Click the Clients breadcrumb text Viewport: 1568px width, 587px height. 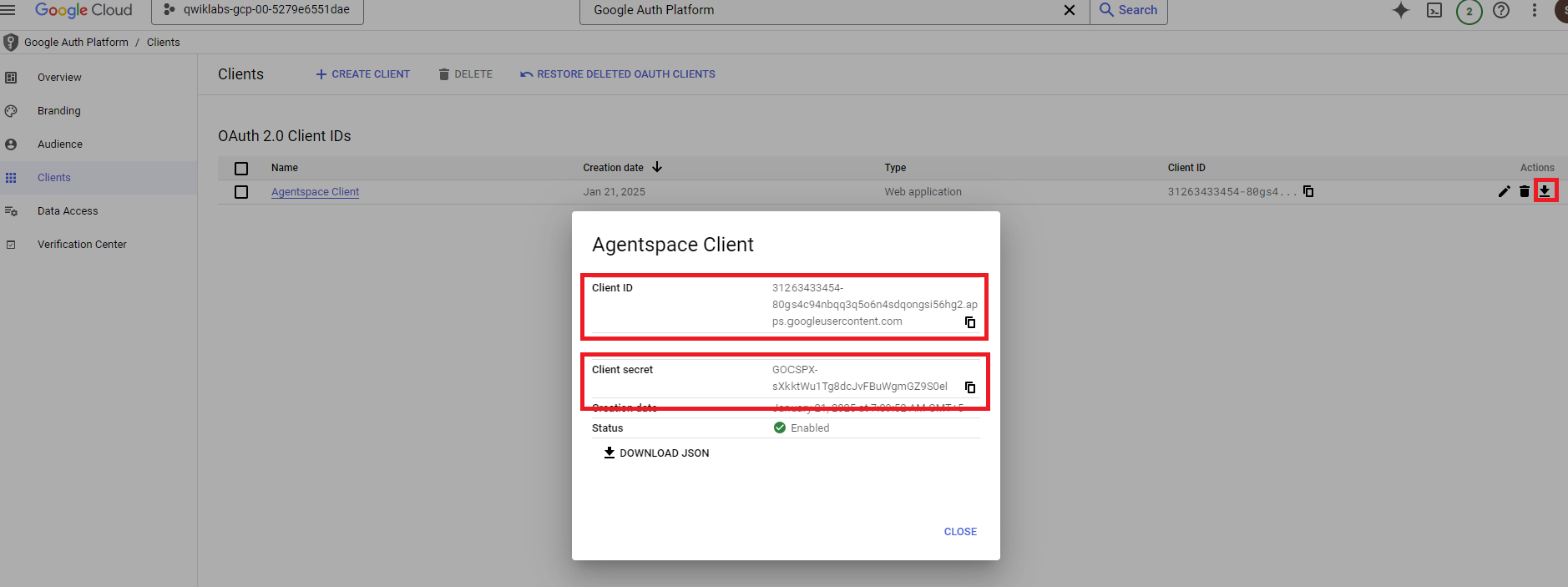163,42
